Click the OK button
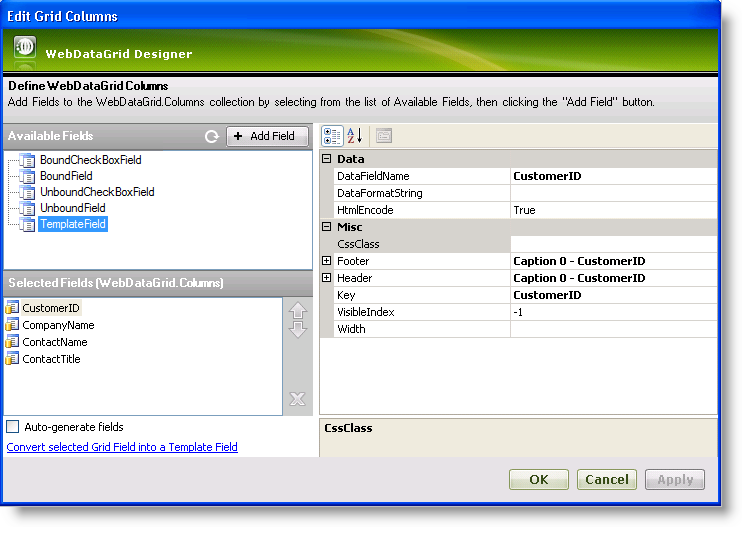 click(538, 480)
